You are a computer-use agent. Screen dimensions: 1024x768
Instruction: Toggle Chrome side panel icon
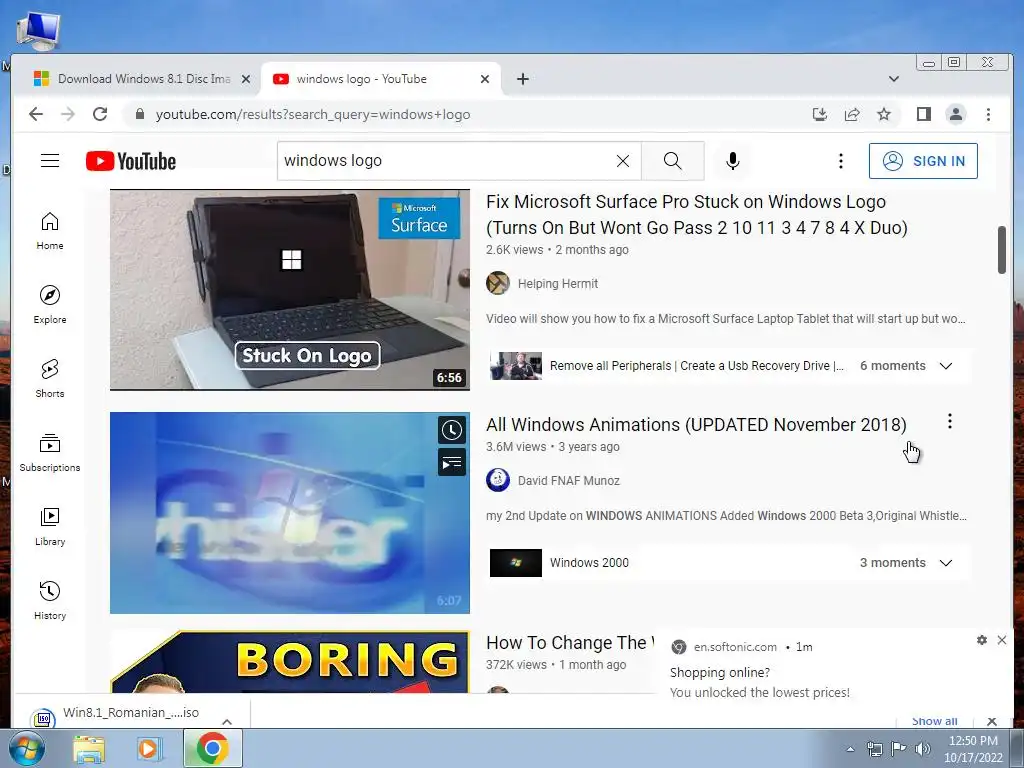pyautogui.click(x=923, y=114)
